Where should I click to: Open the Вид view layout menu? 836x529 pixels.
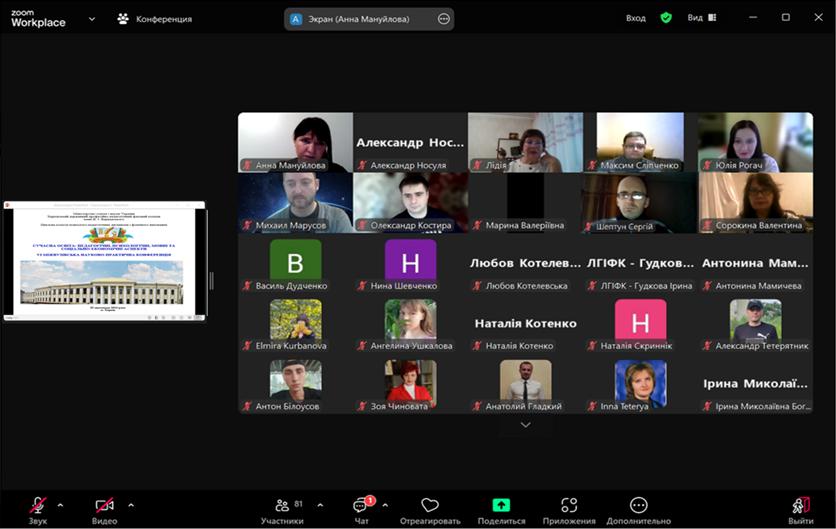(700, 18)
